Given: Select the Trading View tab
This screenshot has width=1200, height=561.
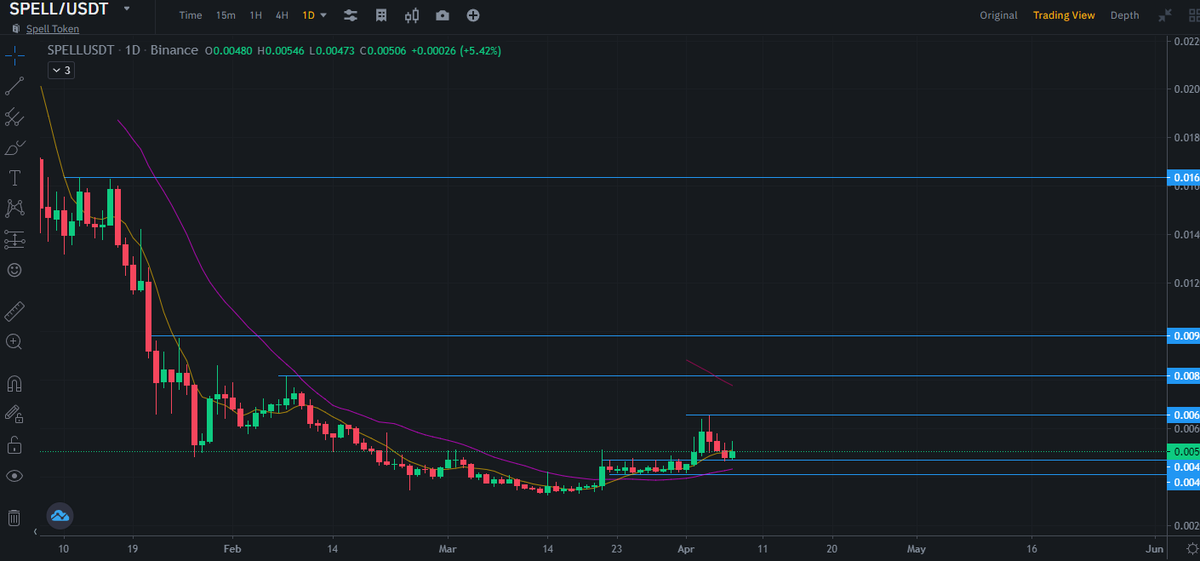Looking at the screenshot, I should [1064, 15].
